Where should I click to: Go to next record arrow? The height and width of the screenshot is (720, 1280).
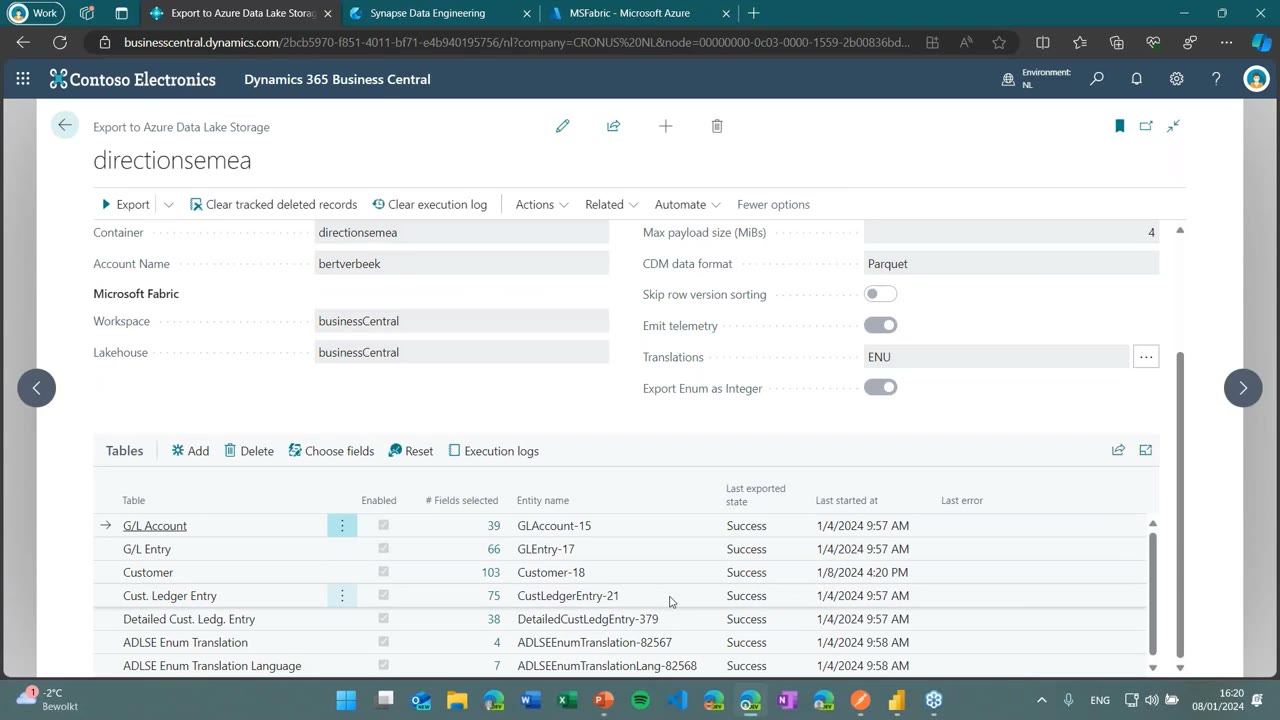pyautogui.click(x=1243, y=388)
